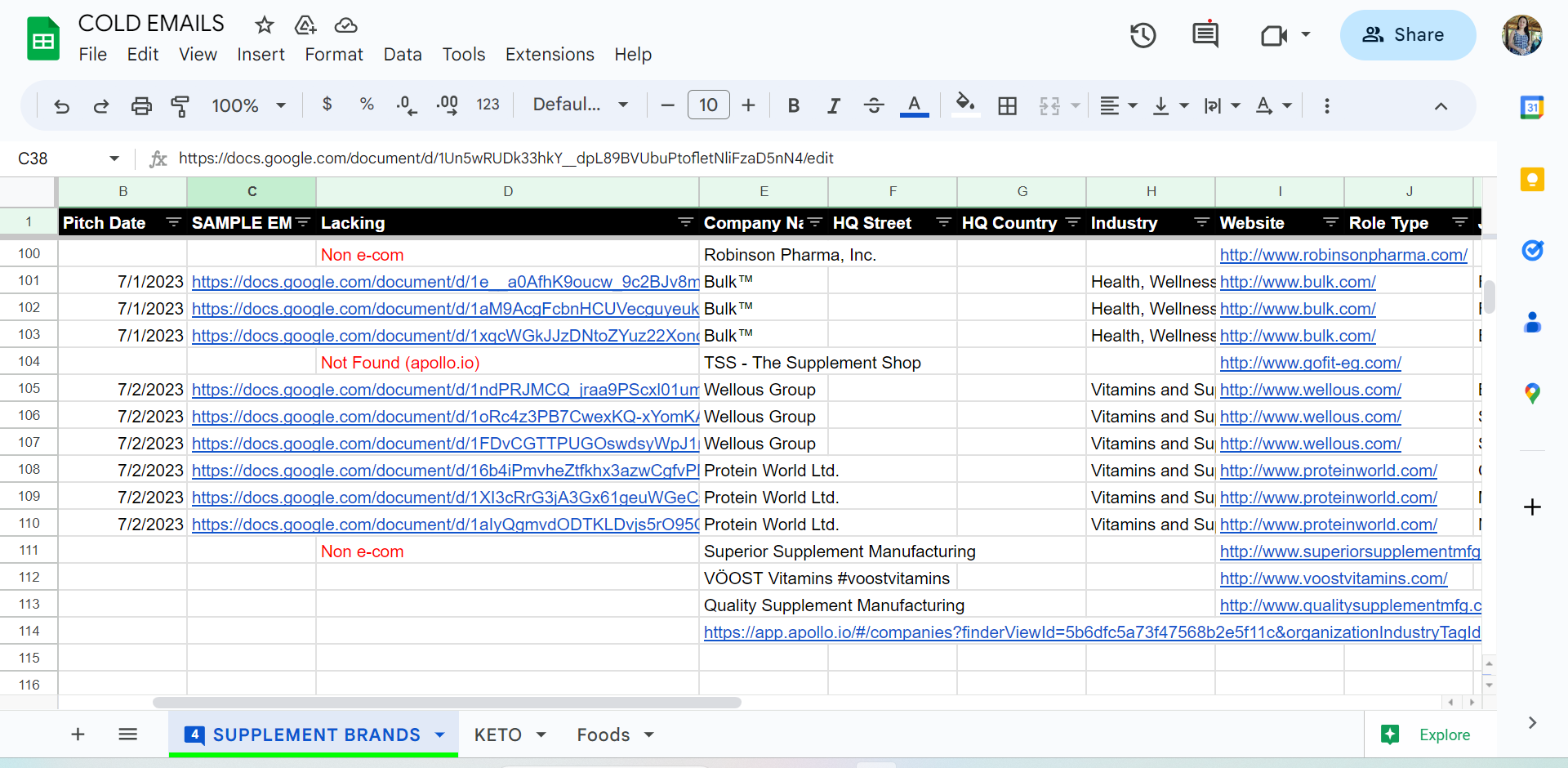Image resolution: width=1568 pixels, height=768 pixels.
Task: Open Google Maps side panel
Action: pyautogui.click(x=1532, y=394)
